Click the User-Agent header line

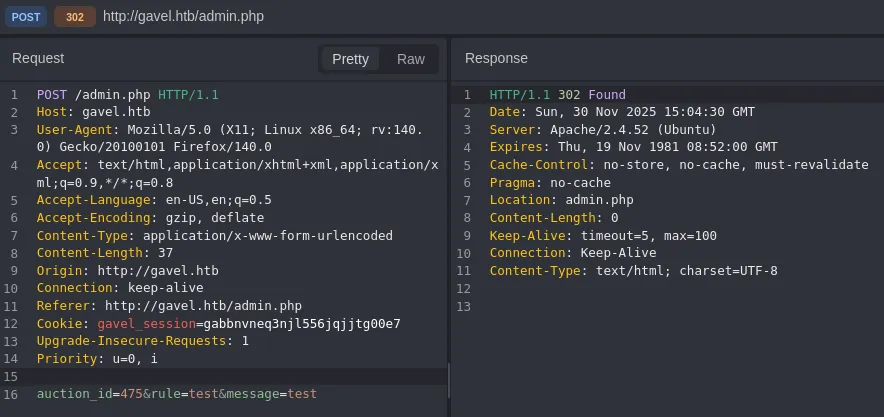point(229,130)
